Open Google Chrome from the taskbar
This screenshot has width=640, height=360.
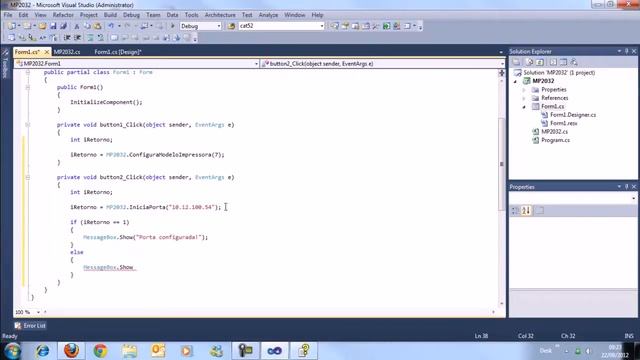coord(100,351)
